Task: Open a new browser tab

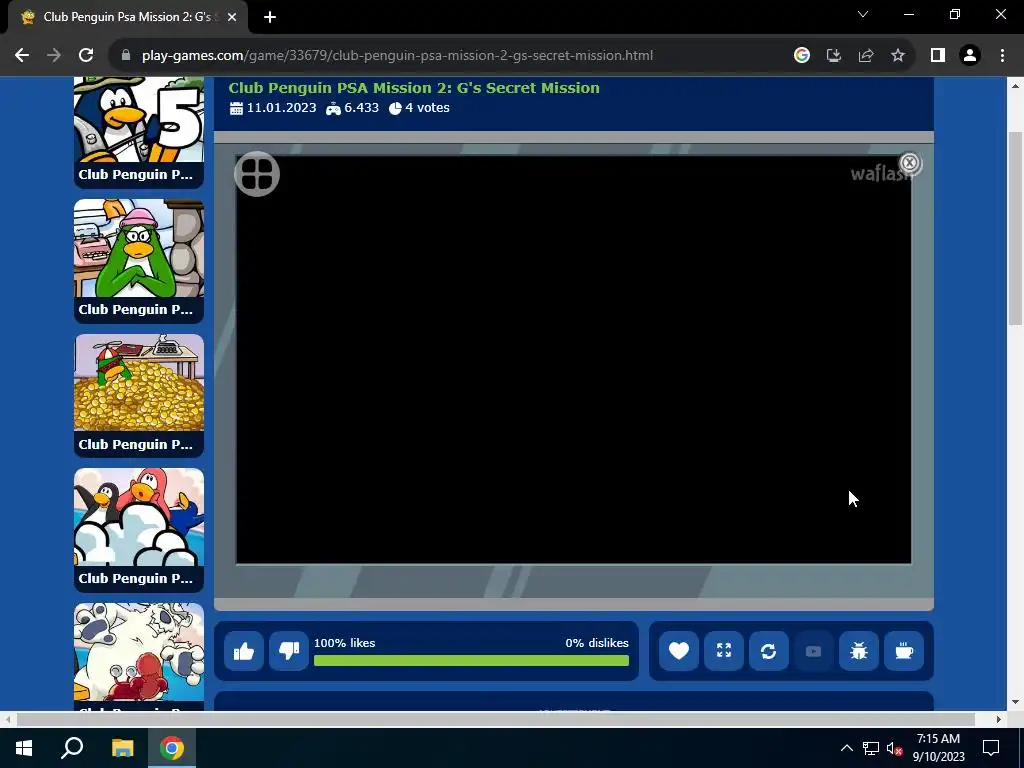Action: [x=270, y=17]
